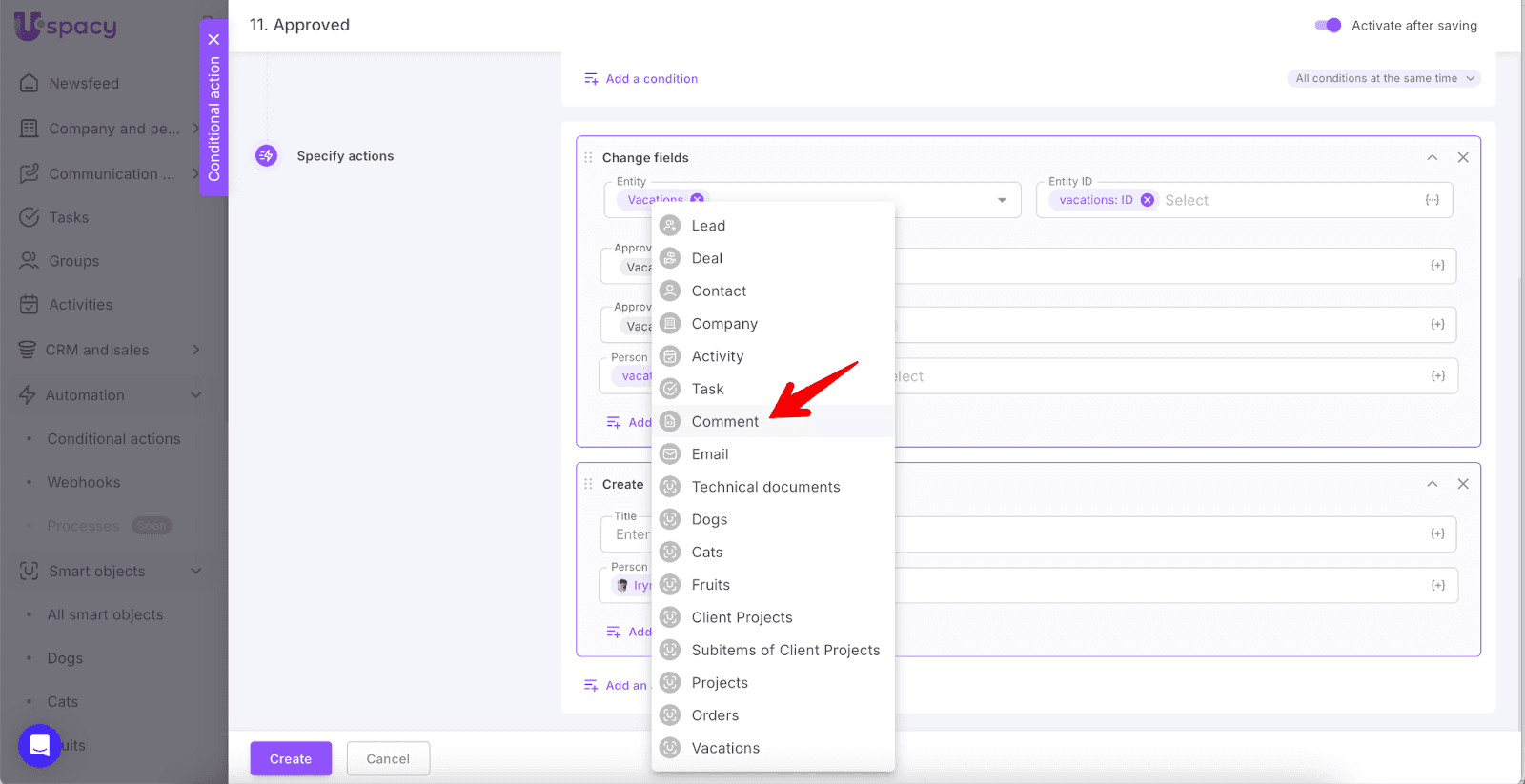Screen dimensions: 1525x784
Task: Toggle the Activate after saving switch
Action: (x=1328, y=26)
